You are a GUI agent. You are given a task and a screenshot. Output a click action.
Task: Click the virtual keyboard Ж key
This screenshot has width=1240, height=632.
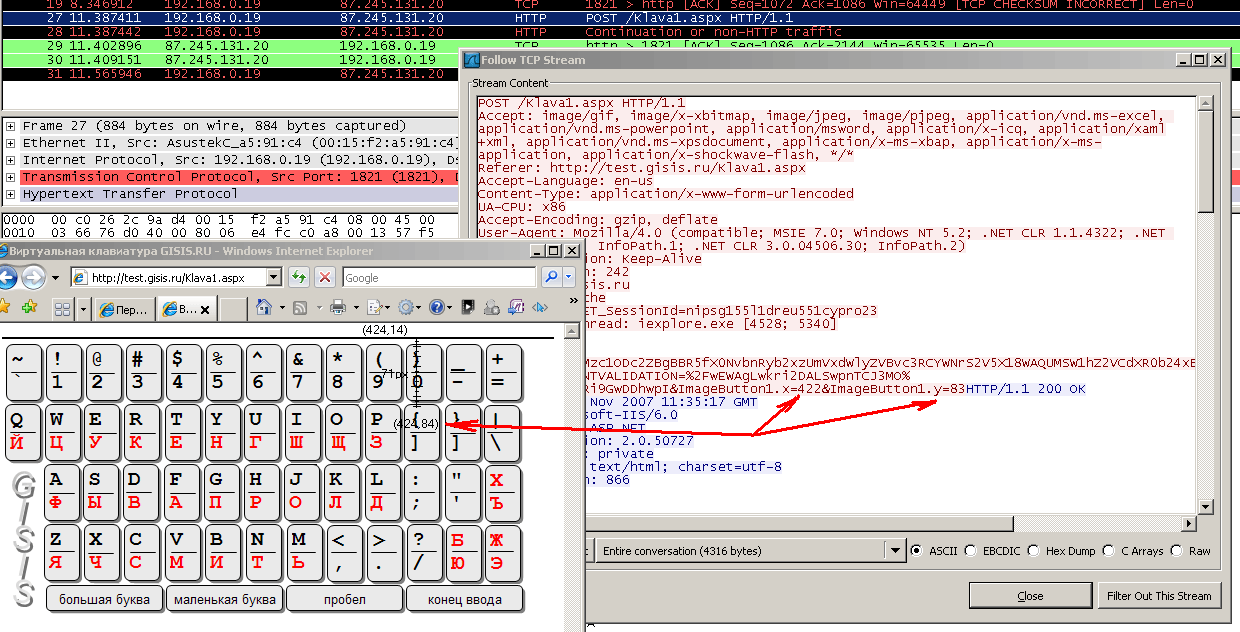click(503, 551)
